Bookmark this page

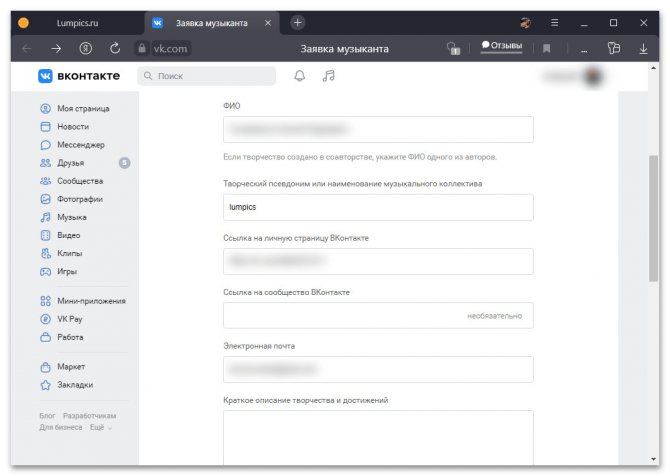coord(547,49)
